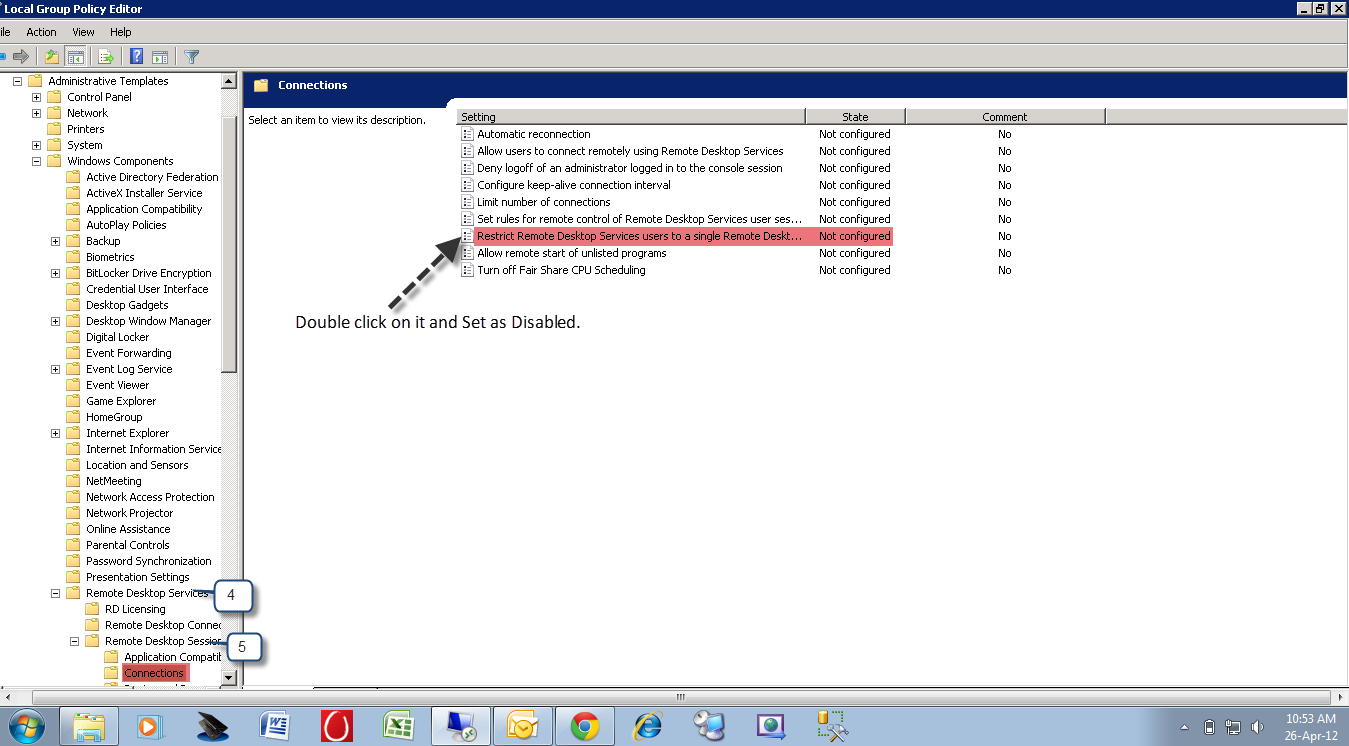The image size is (1349, 746).
Task: Click the Export List toolbar icon
Action: tap(104, 57)
